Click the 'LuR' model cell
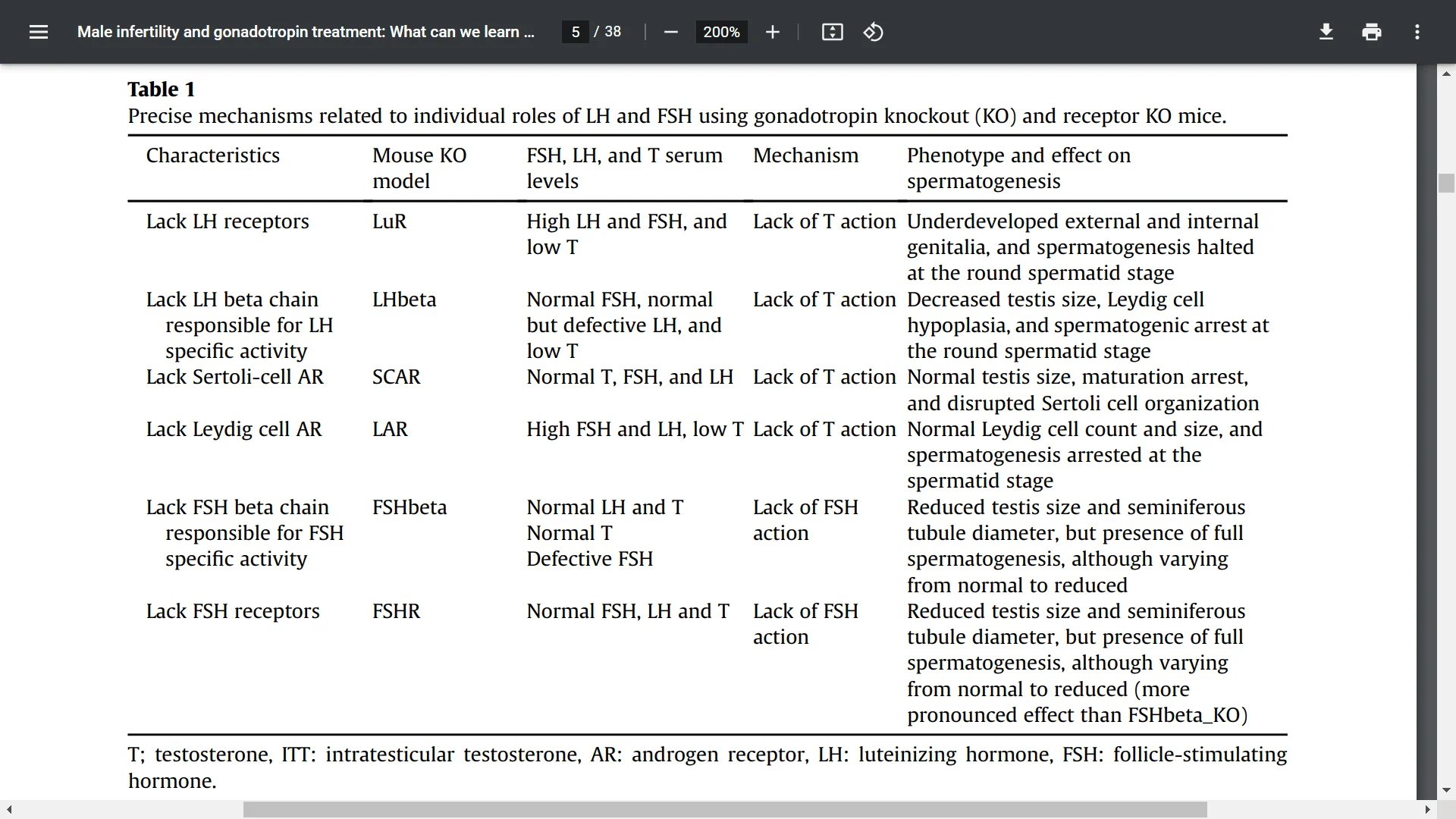Viewport: 1456px width, 819px height. pos(389,221)
